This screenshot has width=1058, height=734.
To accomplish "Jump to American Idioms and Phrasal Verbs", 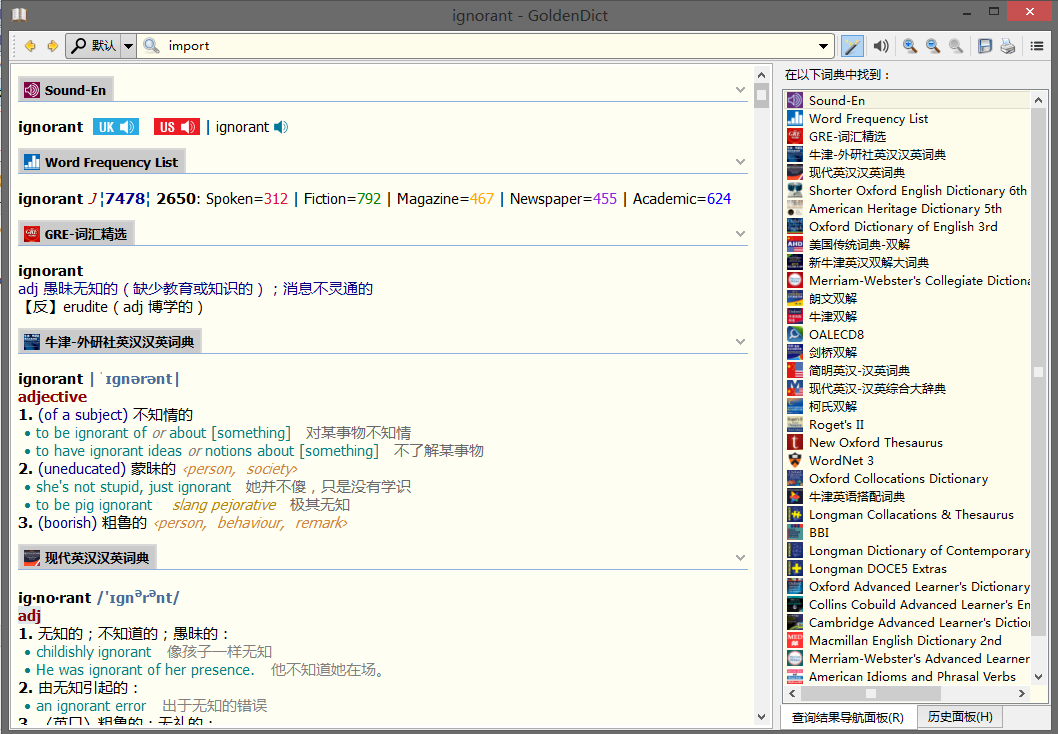I will pyautogui.click(x=908, y=677).
